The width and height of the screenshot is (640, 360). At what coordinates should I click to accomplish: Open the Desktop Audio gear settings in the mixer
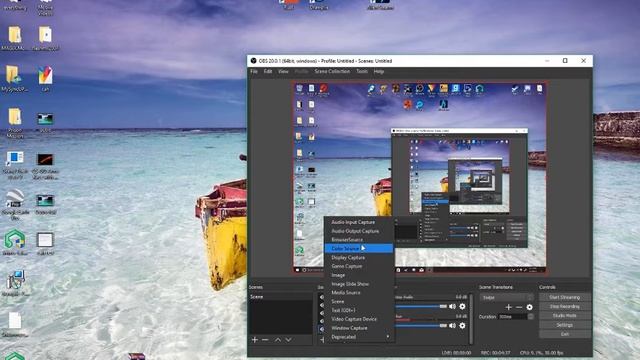point(462,307)
